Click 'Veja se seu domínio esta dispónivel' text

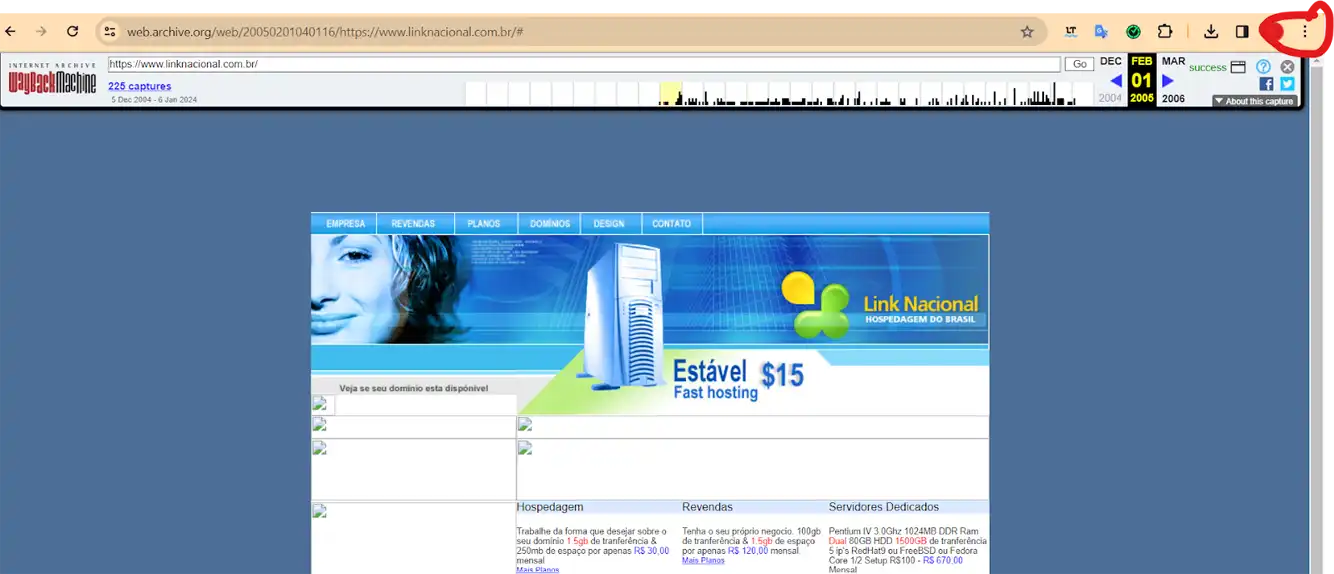point(414,388)
